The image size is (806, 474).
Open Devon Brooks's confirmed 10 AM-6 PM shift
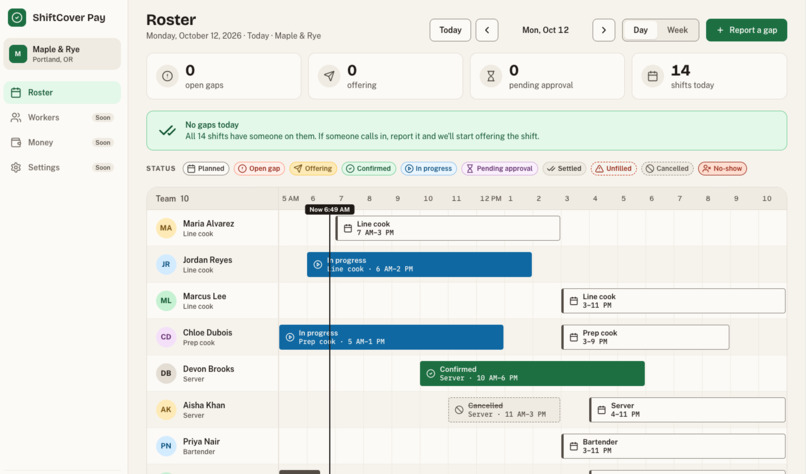point(533,374)
